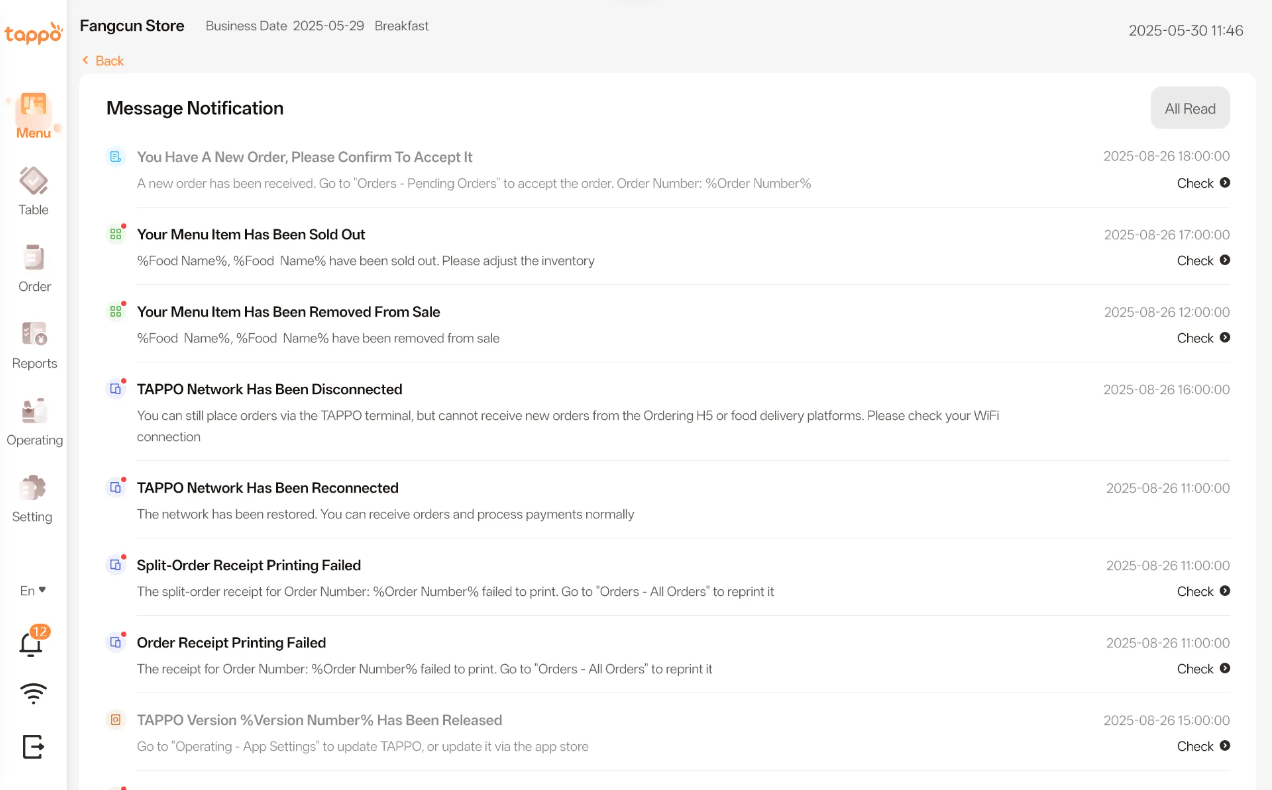Expand the En language dropdown
This screenshot has width=1272, height=790.
coord(33,590)
